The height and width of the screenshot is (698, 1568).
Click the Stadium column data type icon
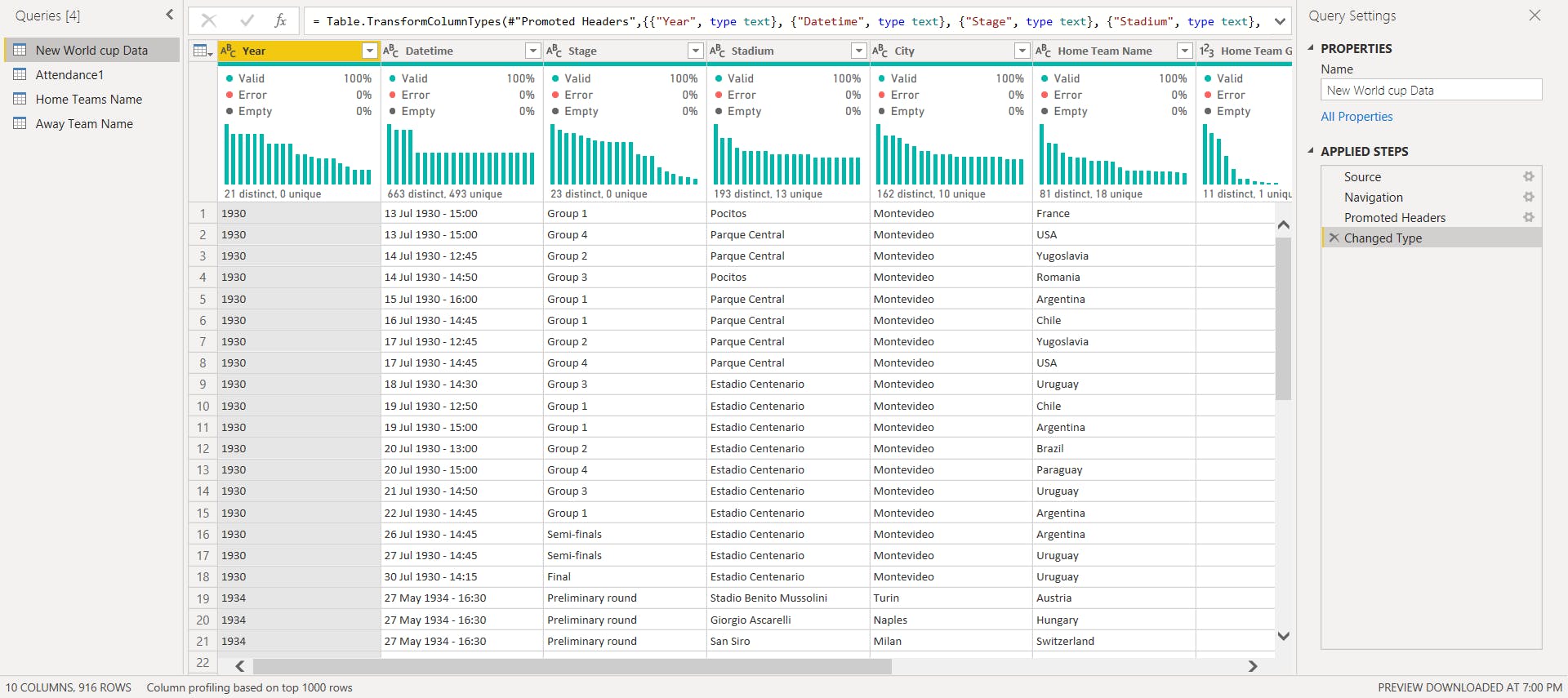click(x=718, y=51)
